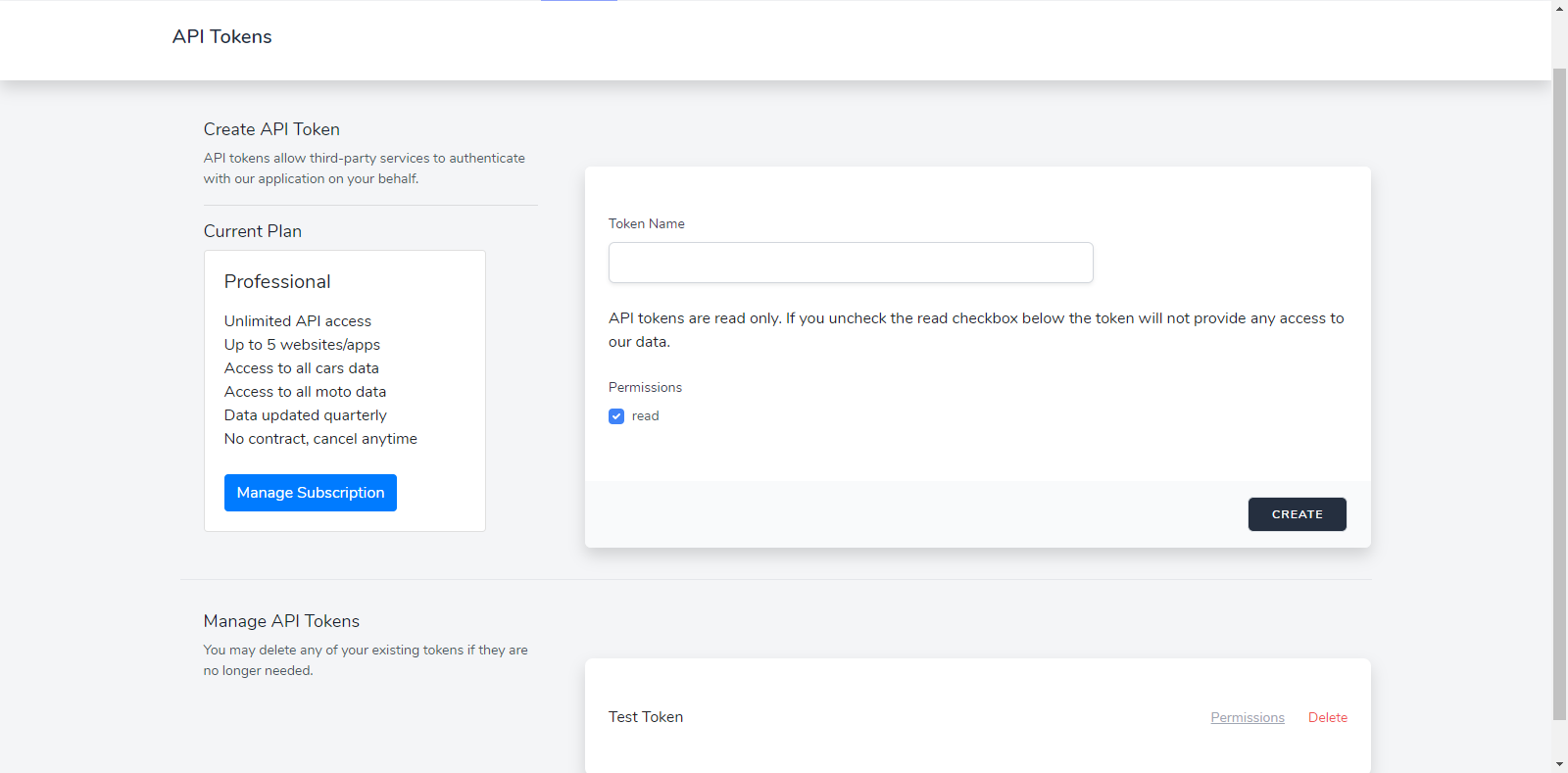Click the 'Token Name' label

647,224
